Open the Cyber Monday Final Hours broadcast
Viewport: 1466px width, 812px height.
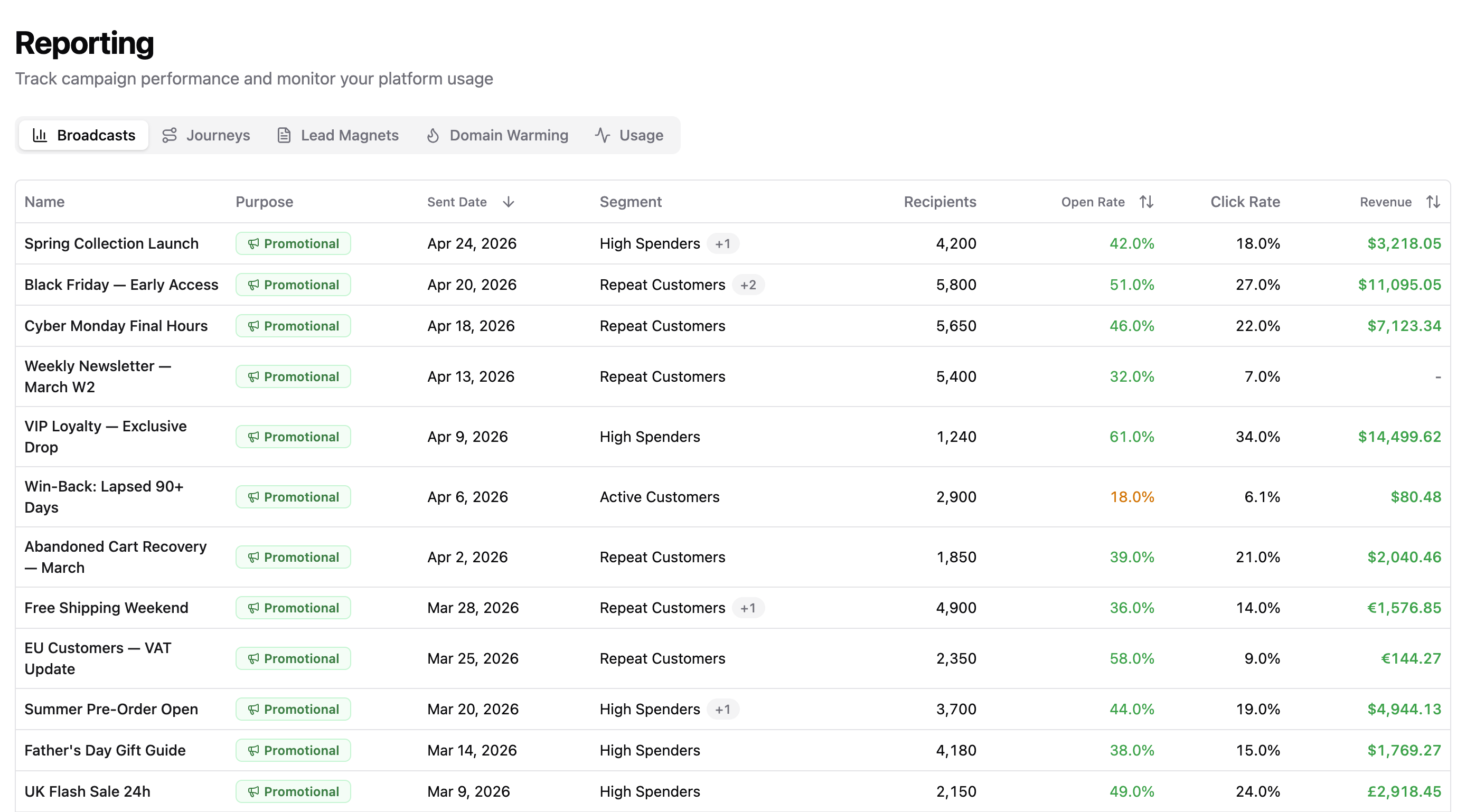click(116, 326)
